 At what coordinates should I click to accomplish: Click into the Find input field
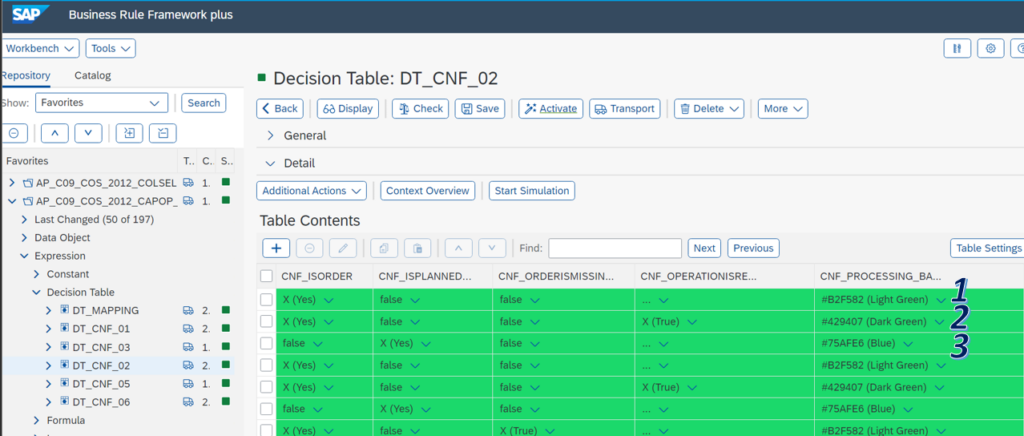point(614,248)
